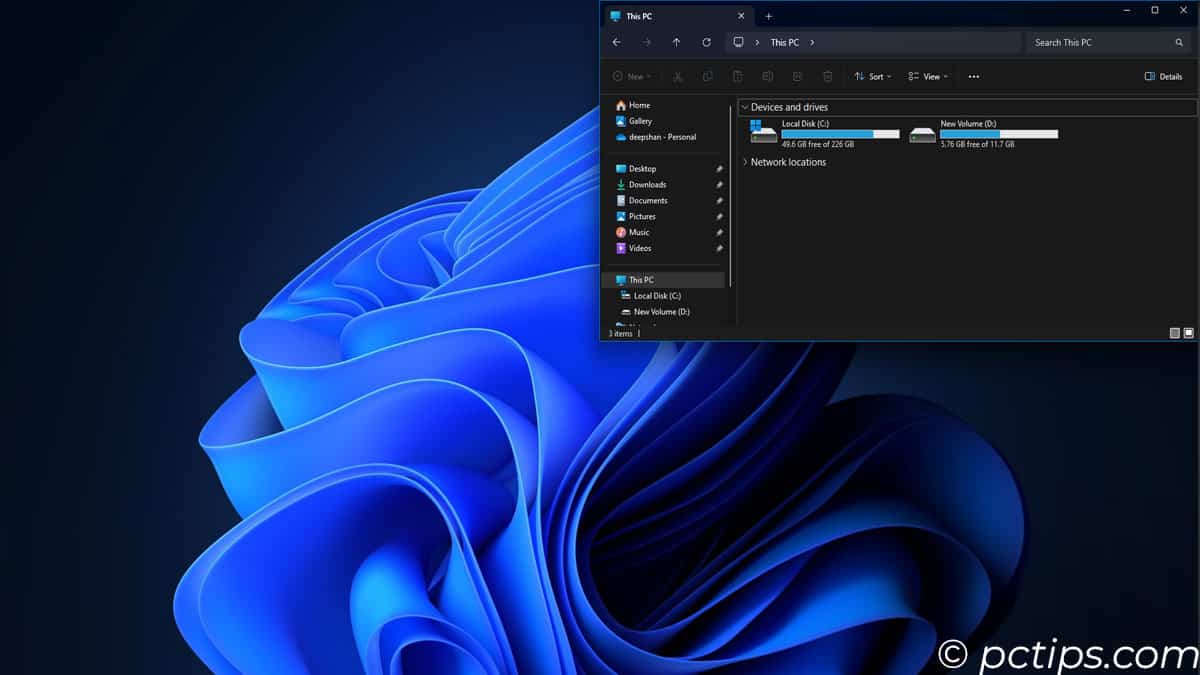Click the Copy icon in the toolbar
Screen dimensions: 1200x675
tap(707, 76)
